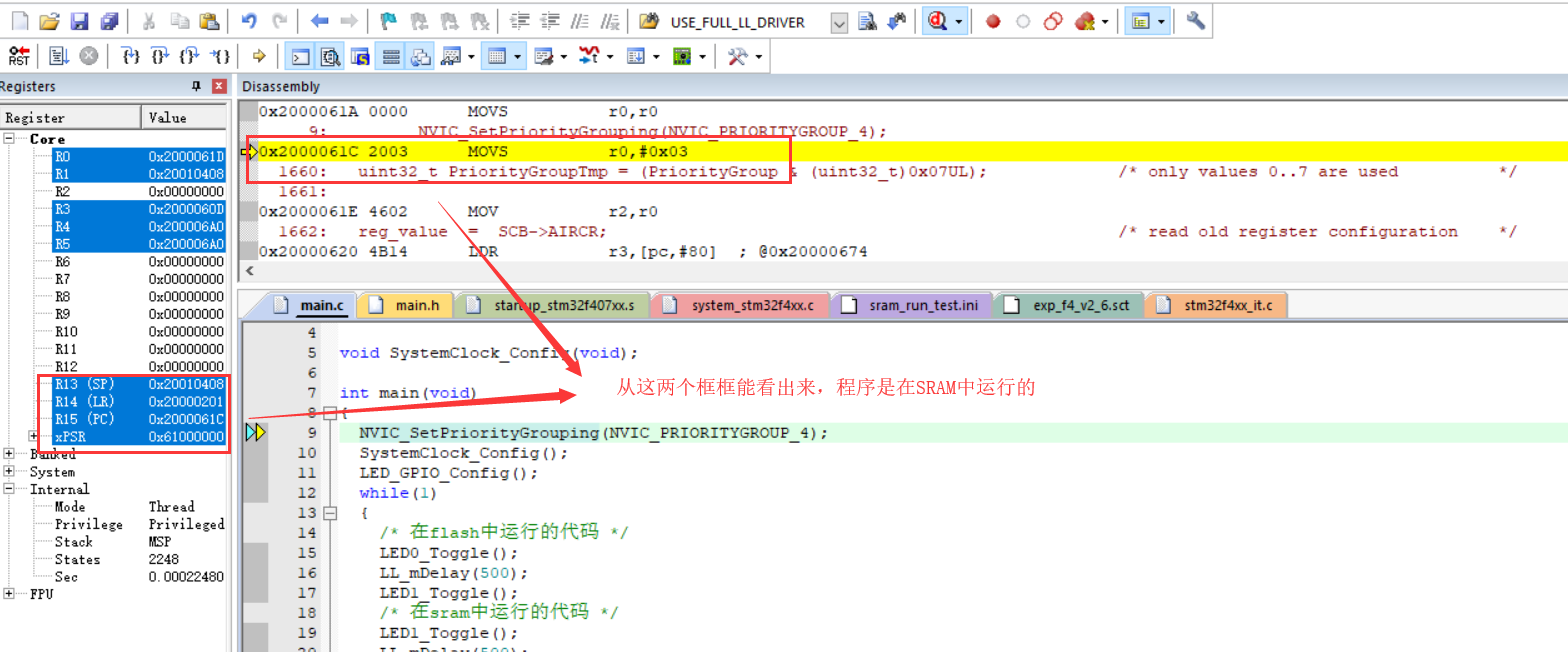
Task: Click the Step Into icon
Action: 130,56
